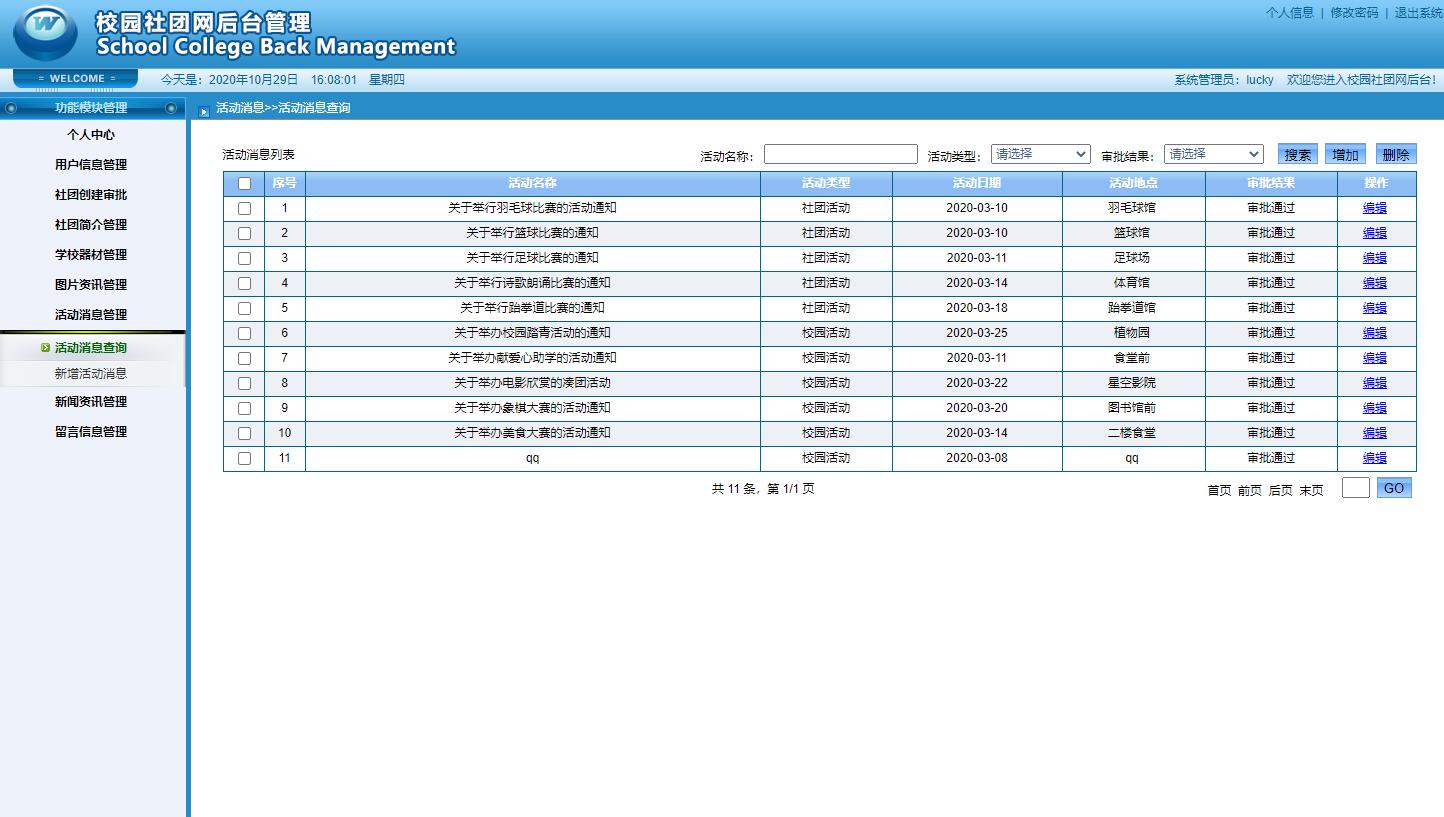Screen dimensions: 1444x817
Task: Check the box for row 1 羽毛球比赛
Action: (244, 209)
